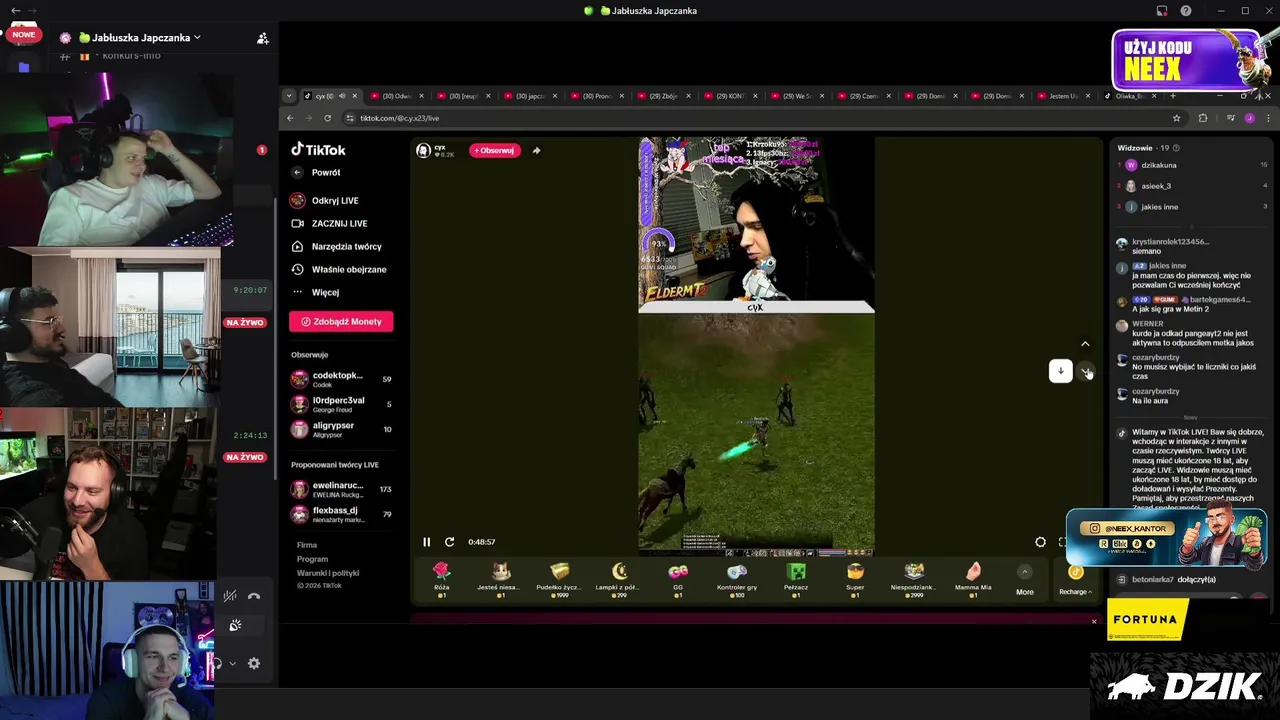Open viewer 'jakies inne' in Widzowie
The height and width of the screenshot is (720, 1280).
click(x=1192, y=207)
